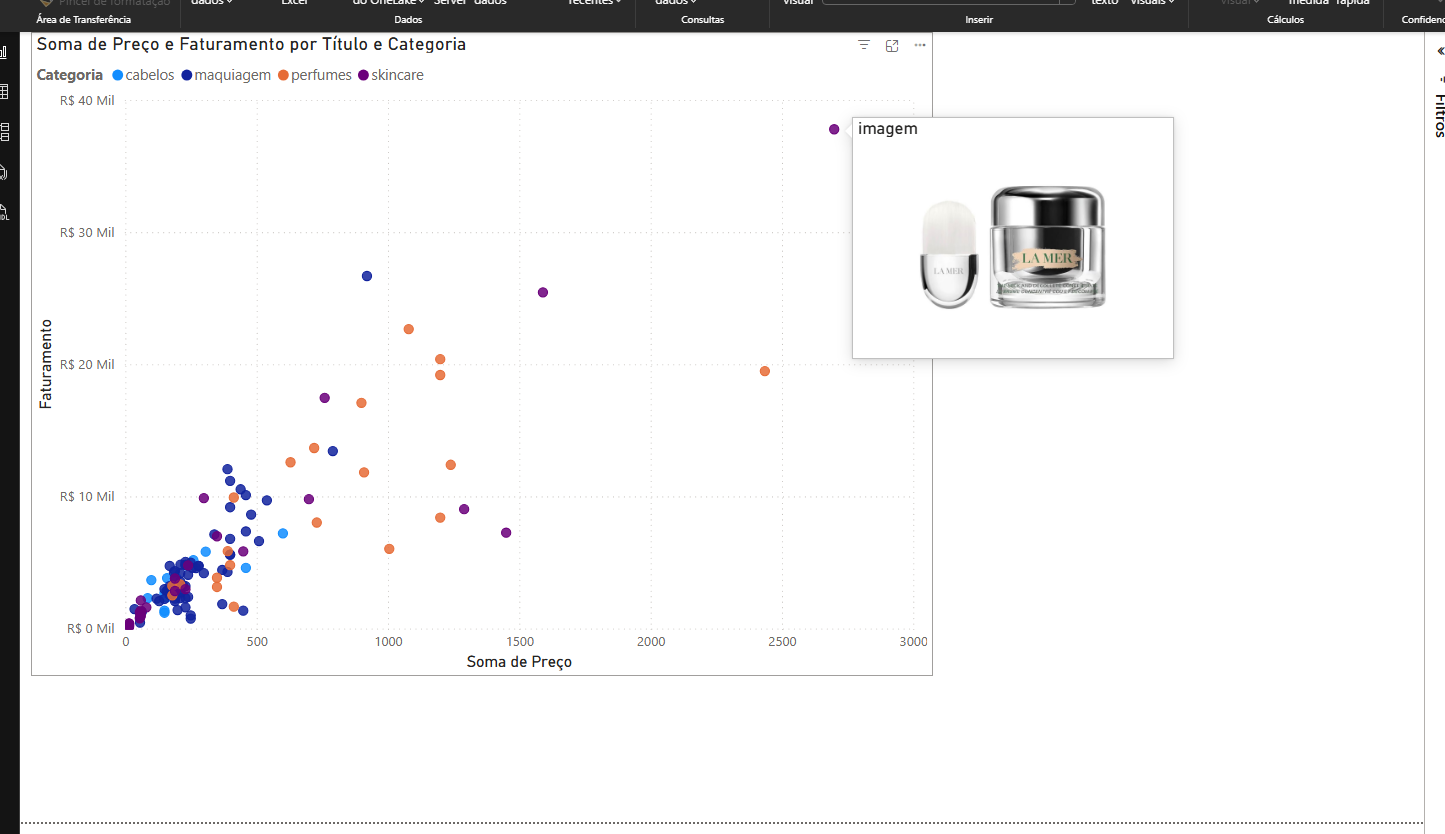The width and height of the screenshot is (1445, 834).
Task: Click the Dados ribbon group label
Action: click(x=408, y=20)
